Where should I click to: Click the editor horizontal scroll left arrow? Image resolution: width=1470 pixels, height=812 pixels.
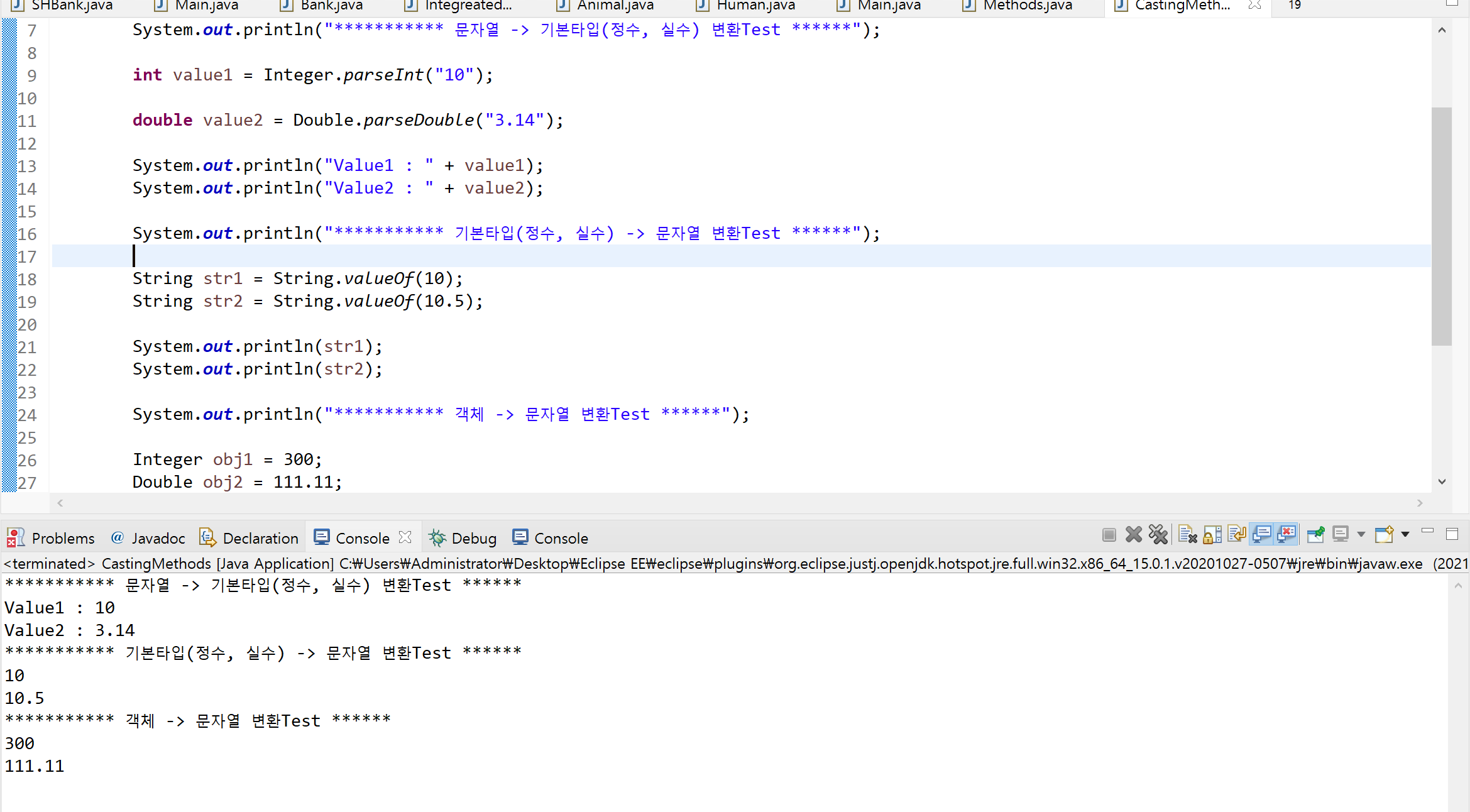60,503
